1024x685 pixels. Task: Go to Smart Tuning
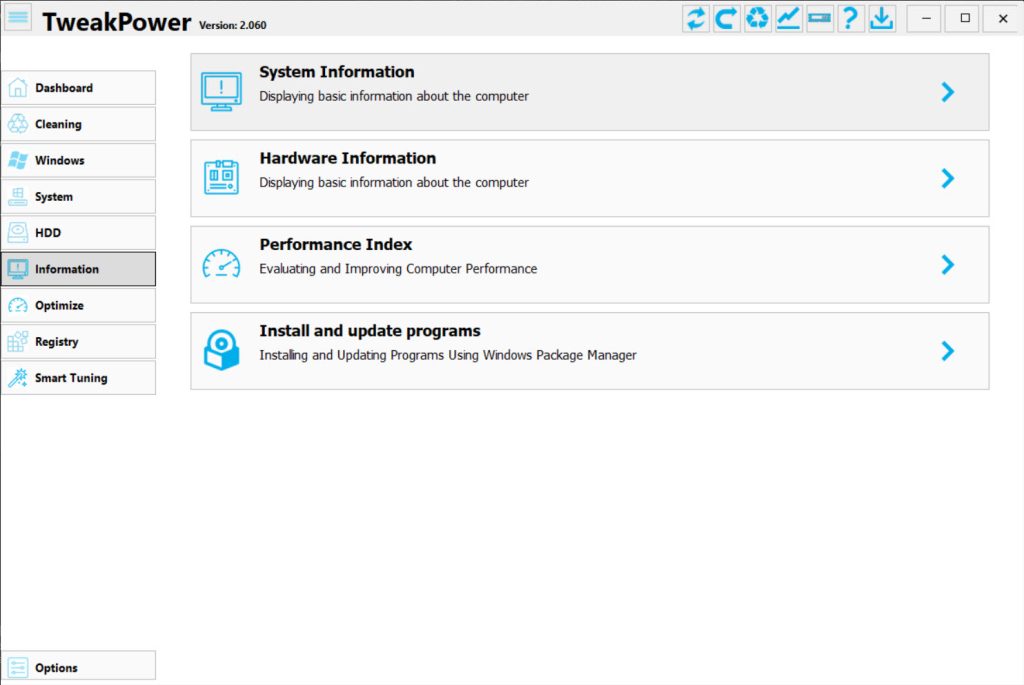78,377
